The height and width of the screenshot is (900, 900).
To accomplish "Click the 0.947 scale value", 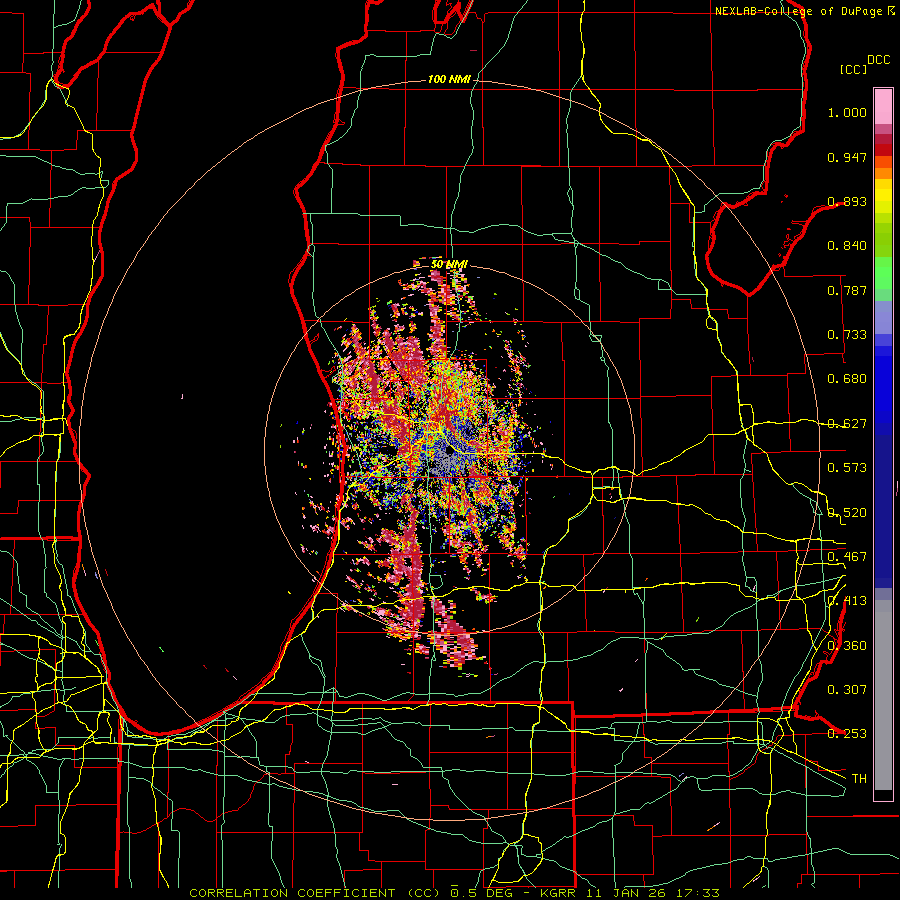I will click(847, 157).
